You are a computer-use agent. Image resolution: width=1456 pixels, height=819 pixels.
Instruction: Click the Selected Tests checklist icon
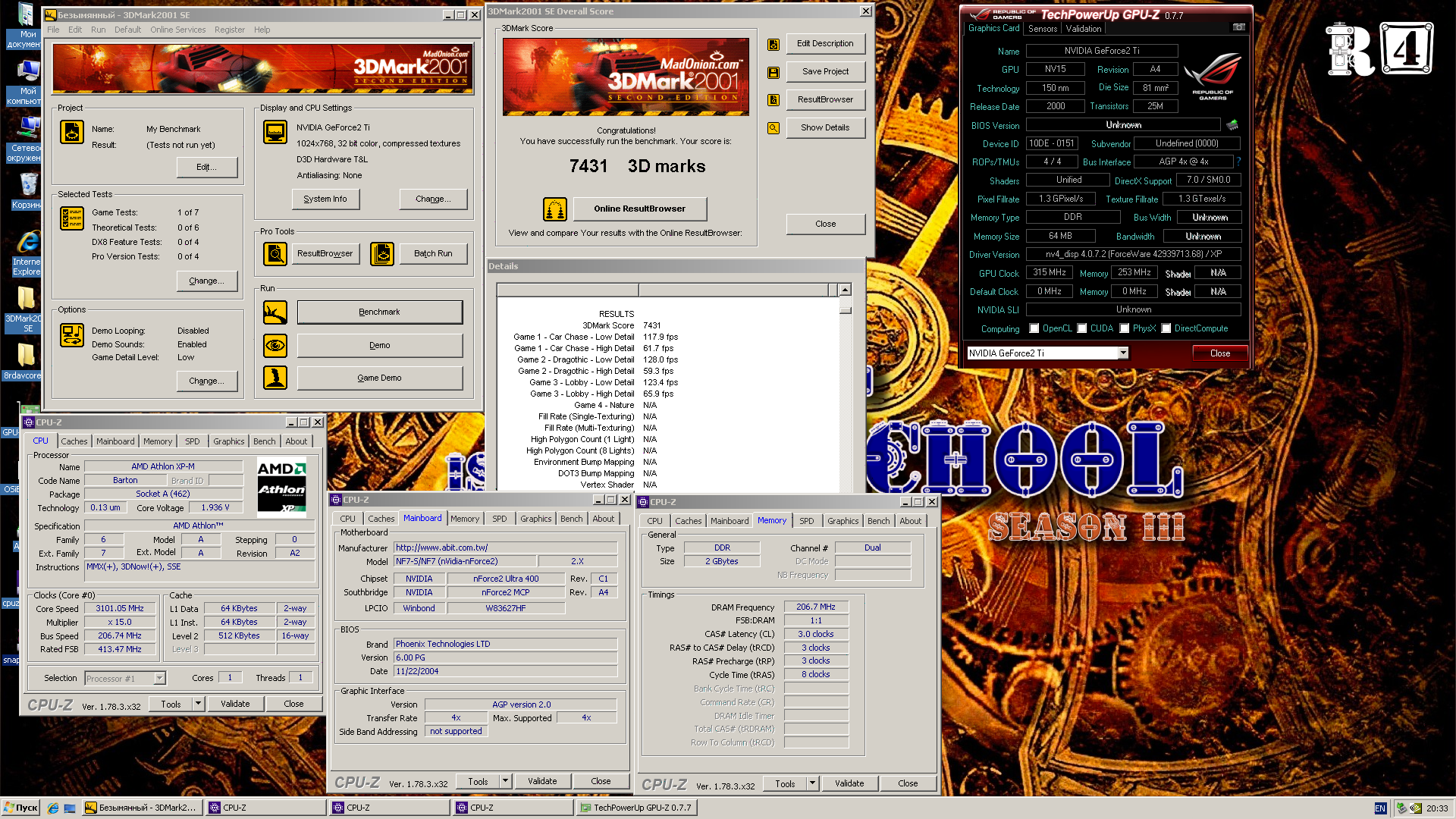coord(72,218)
